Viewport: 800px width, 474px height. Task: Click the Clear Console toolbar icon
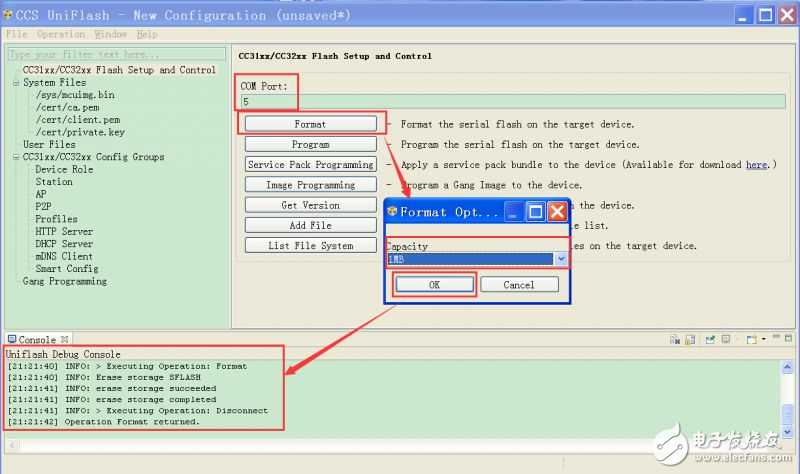point(675,339)
